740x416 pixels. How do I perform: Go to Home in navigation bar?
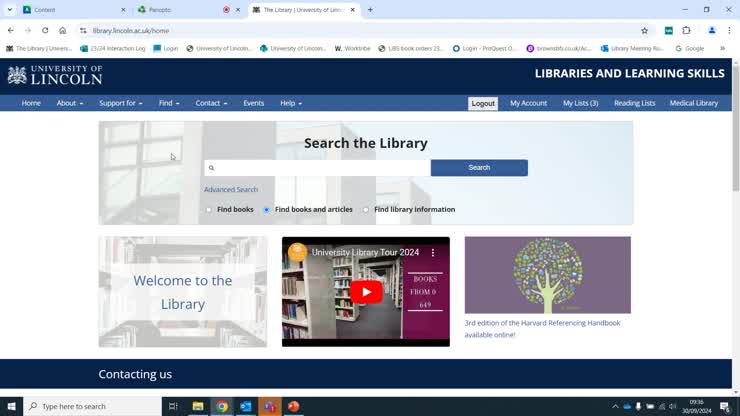(x=31, y=103)
